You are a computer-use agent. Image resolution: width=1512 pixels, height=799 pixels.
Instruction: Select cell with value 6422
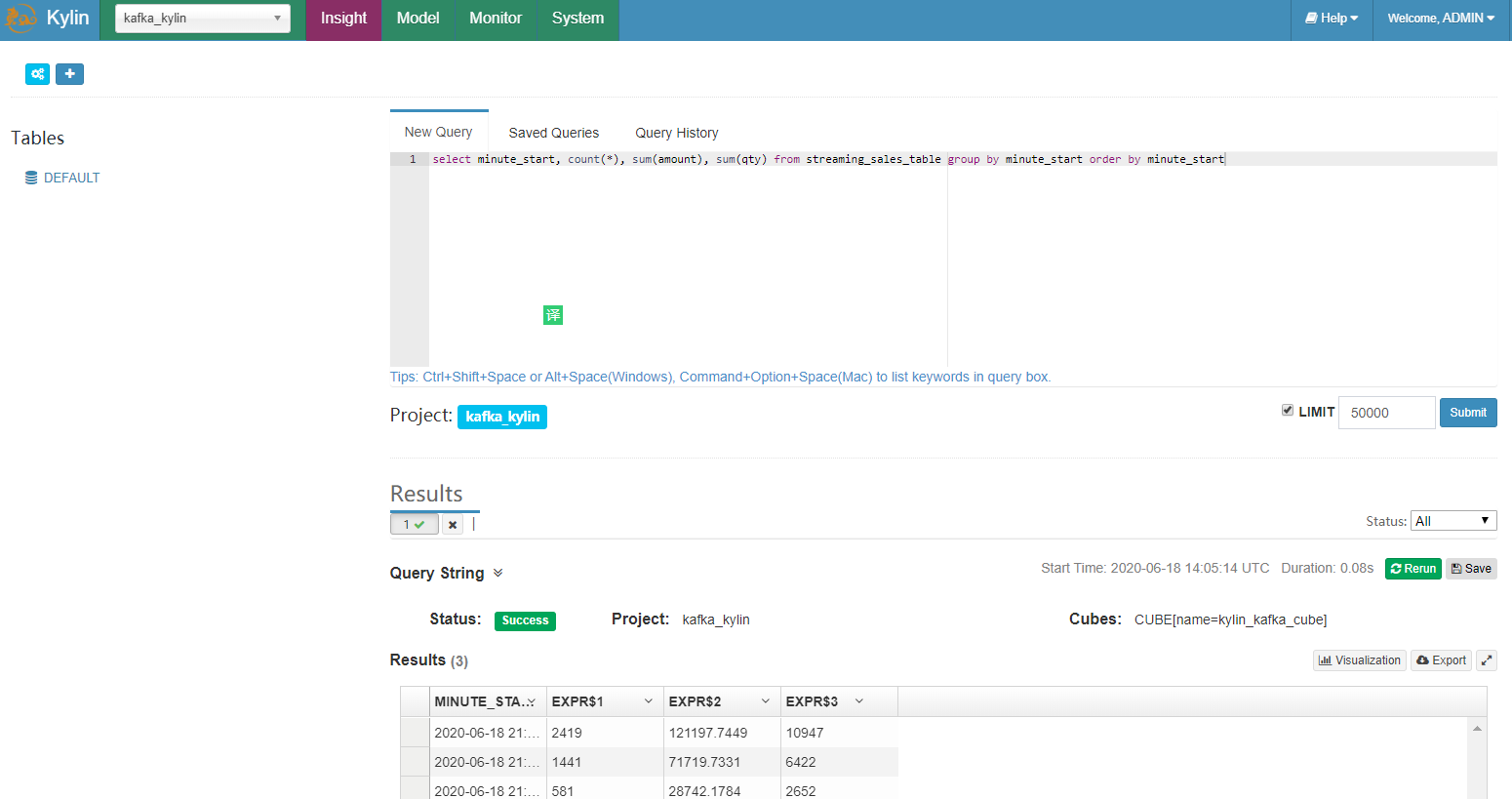(839, 762)
